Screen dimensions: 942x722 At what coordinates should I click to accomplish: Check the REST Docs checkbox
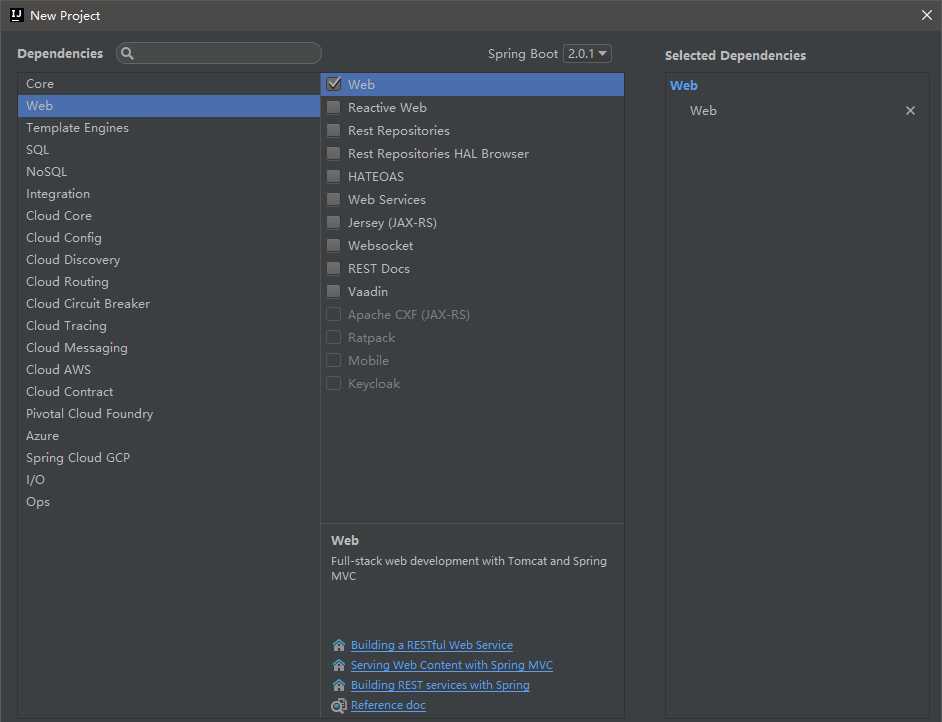click(x=333, y=268)
